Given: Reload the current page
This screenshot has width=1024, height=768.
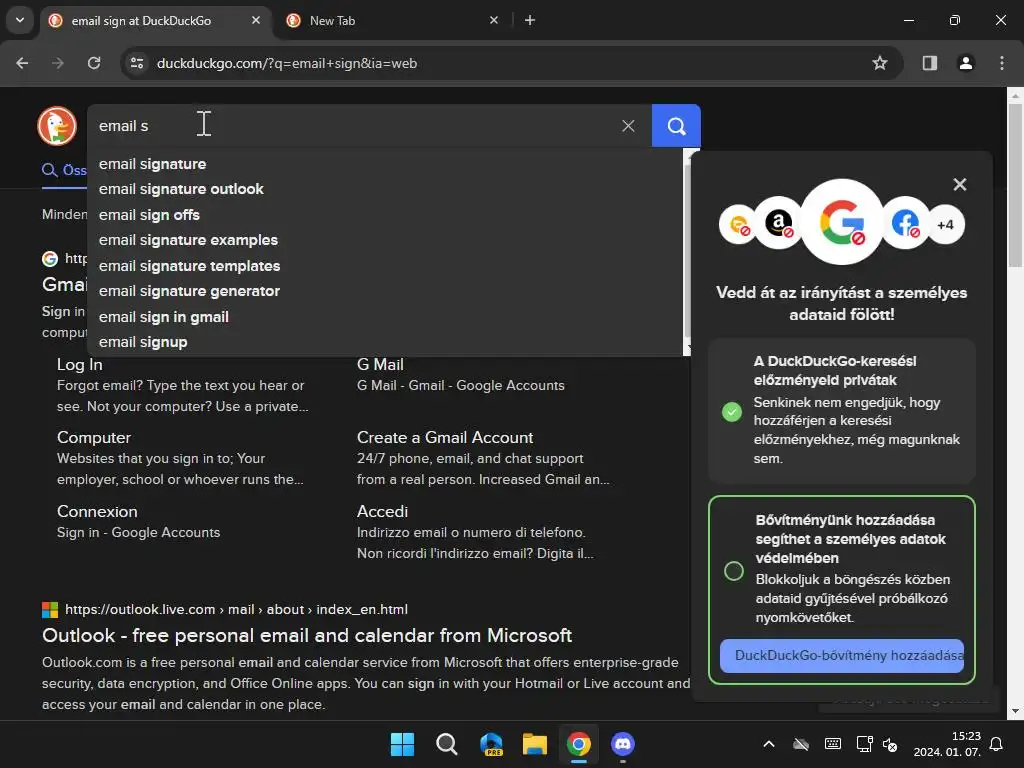Looking at the screenshot, I should [x=94, y=63].
